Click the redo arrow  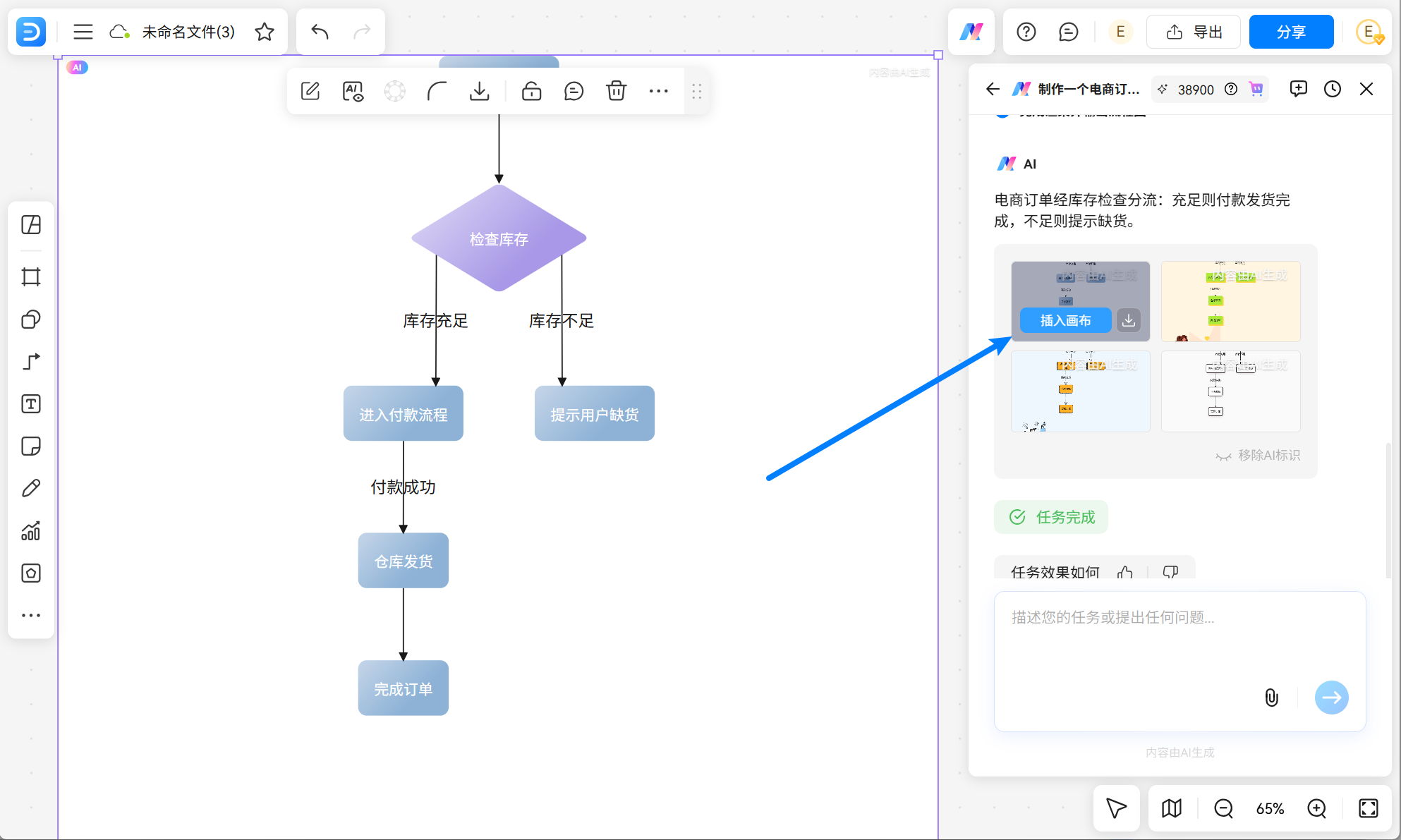point(362,32)
